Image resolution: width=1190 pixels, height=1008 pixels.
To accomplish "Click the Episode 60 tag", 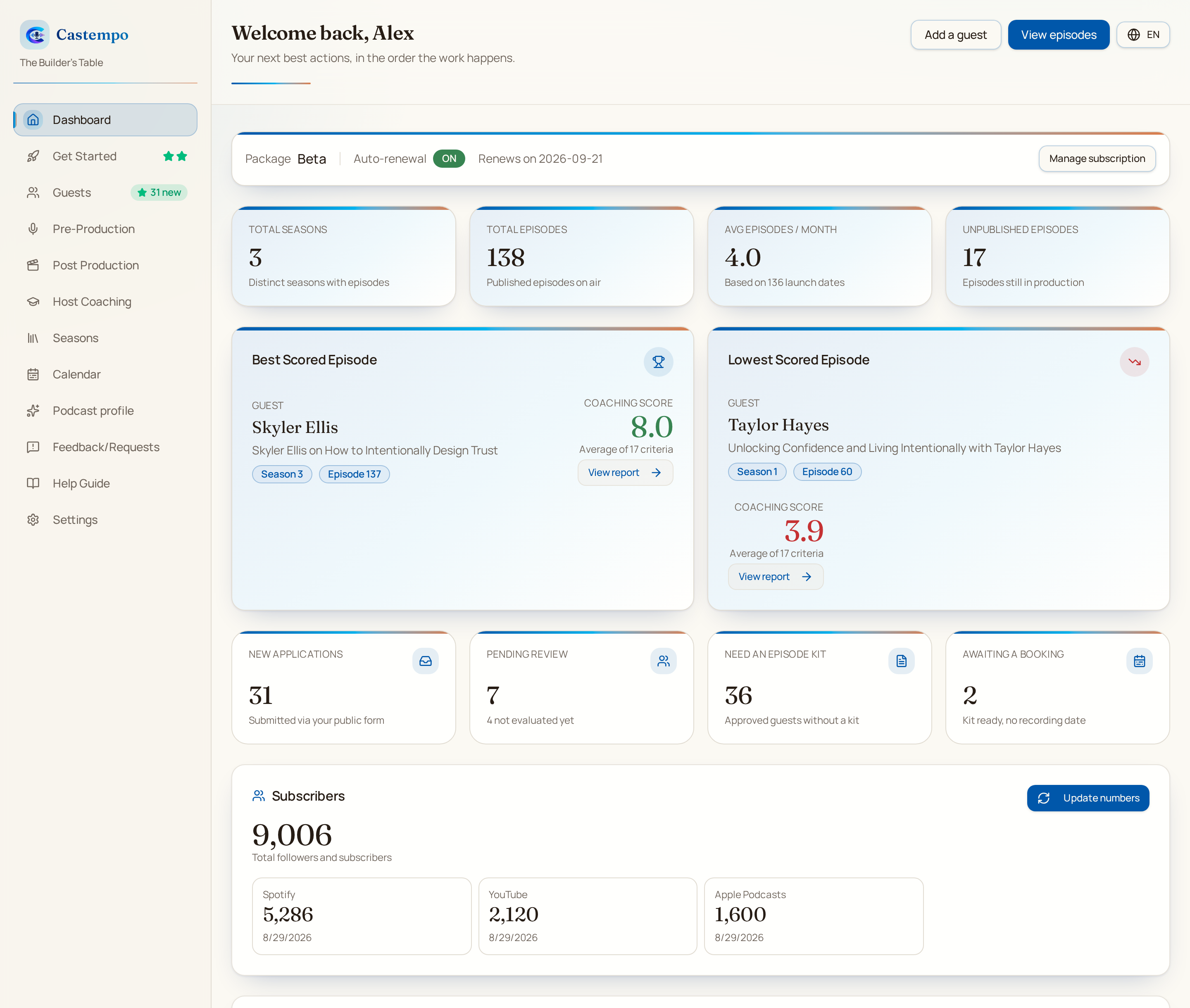I will 827,472.
